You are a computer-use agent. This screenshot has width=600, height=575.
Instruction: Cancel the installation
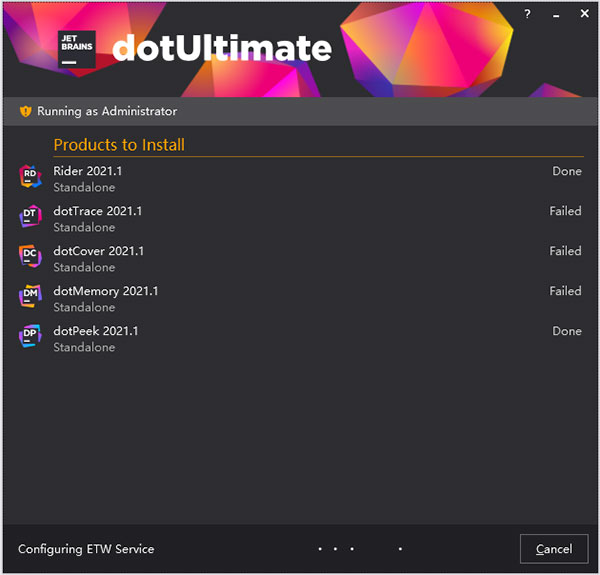(x=554, y=549)
